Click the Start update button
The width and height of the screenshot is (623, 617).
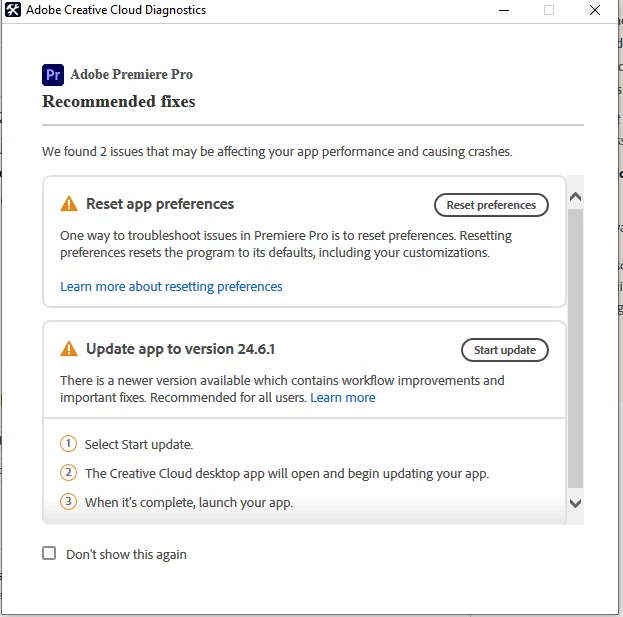point(505,350)
